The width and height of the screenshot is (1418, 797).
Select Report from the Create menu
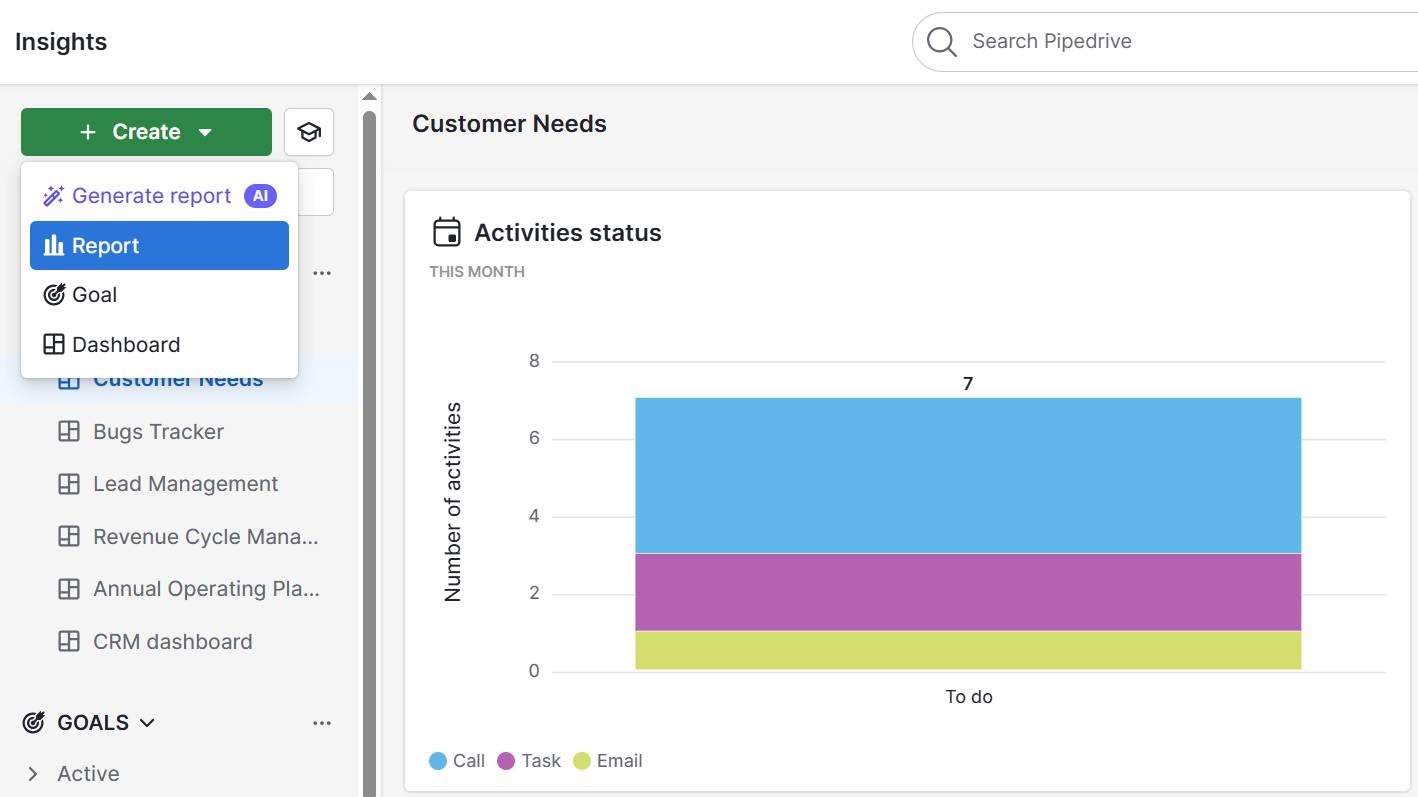pyautogui.click(x=159, y=246)
